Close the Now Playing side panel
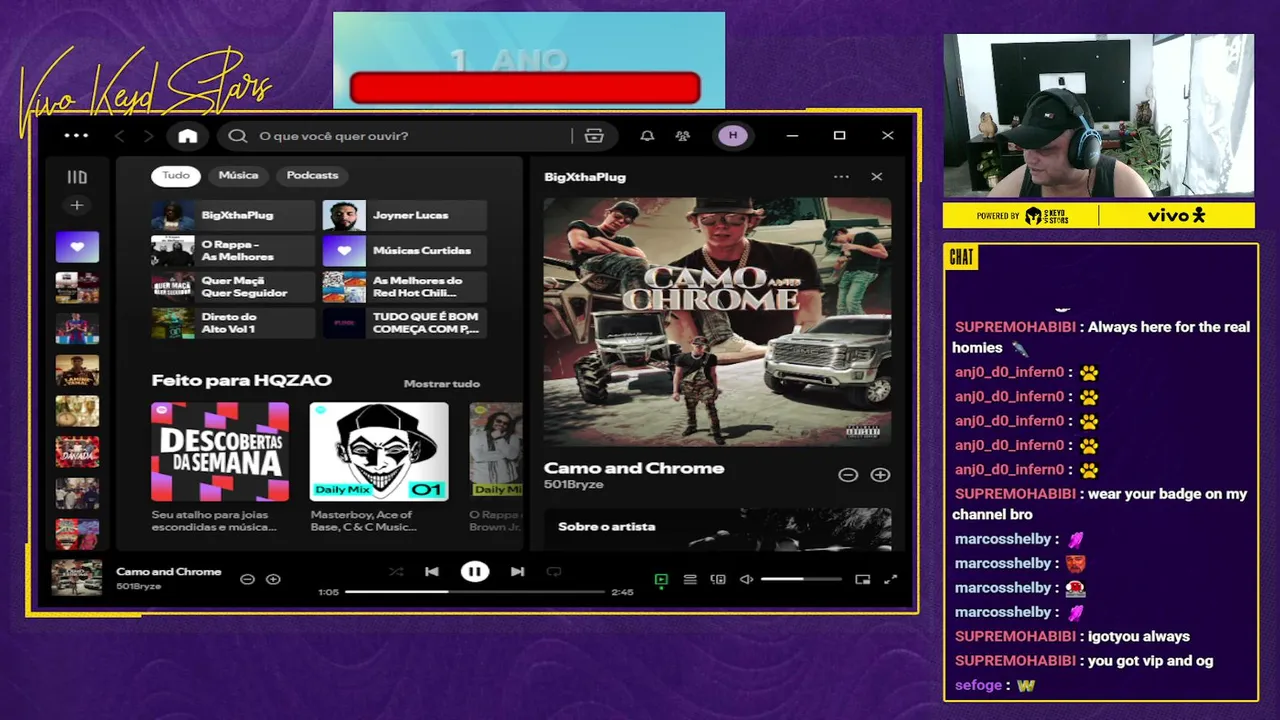This screenshot has height=720, width=1280. pos(877,177)
